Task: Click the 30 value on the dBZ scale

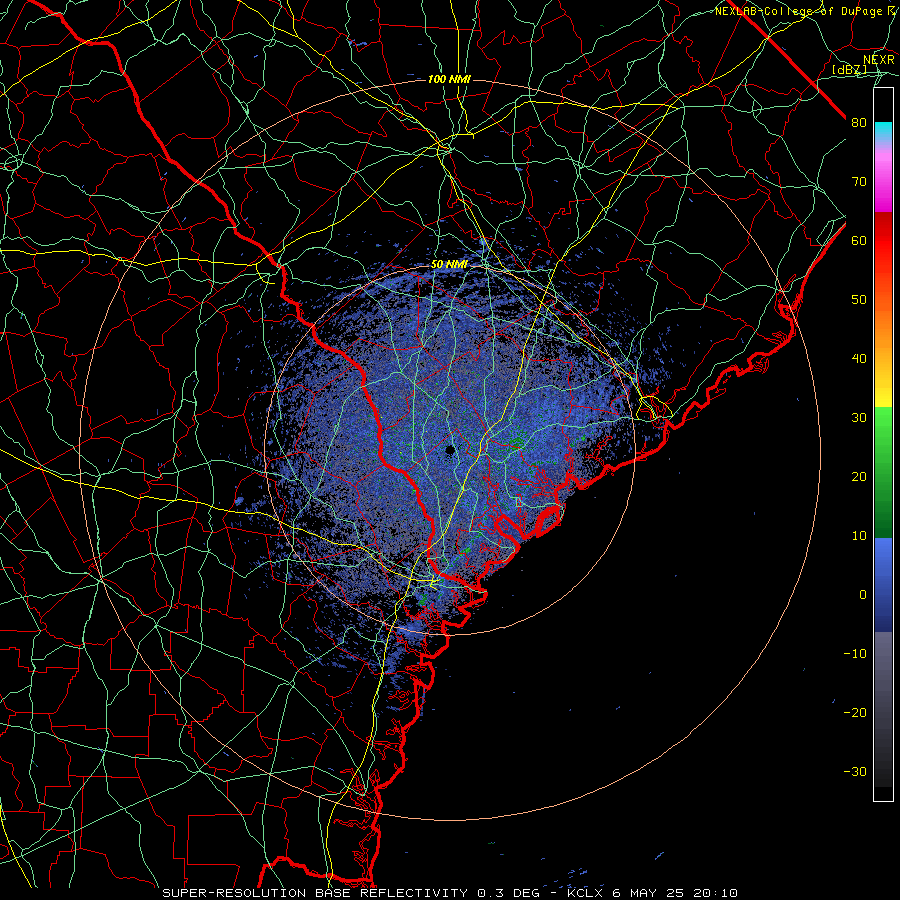Action: (x=859, y=417)
